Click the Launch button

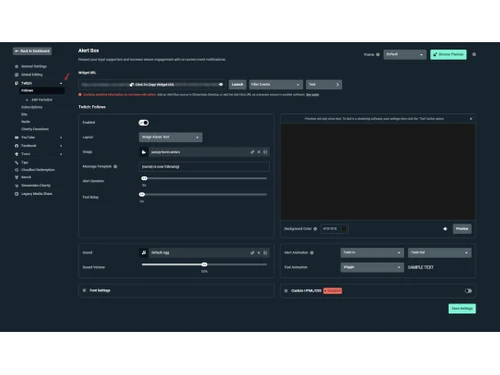[x=237, y=85]
